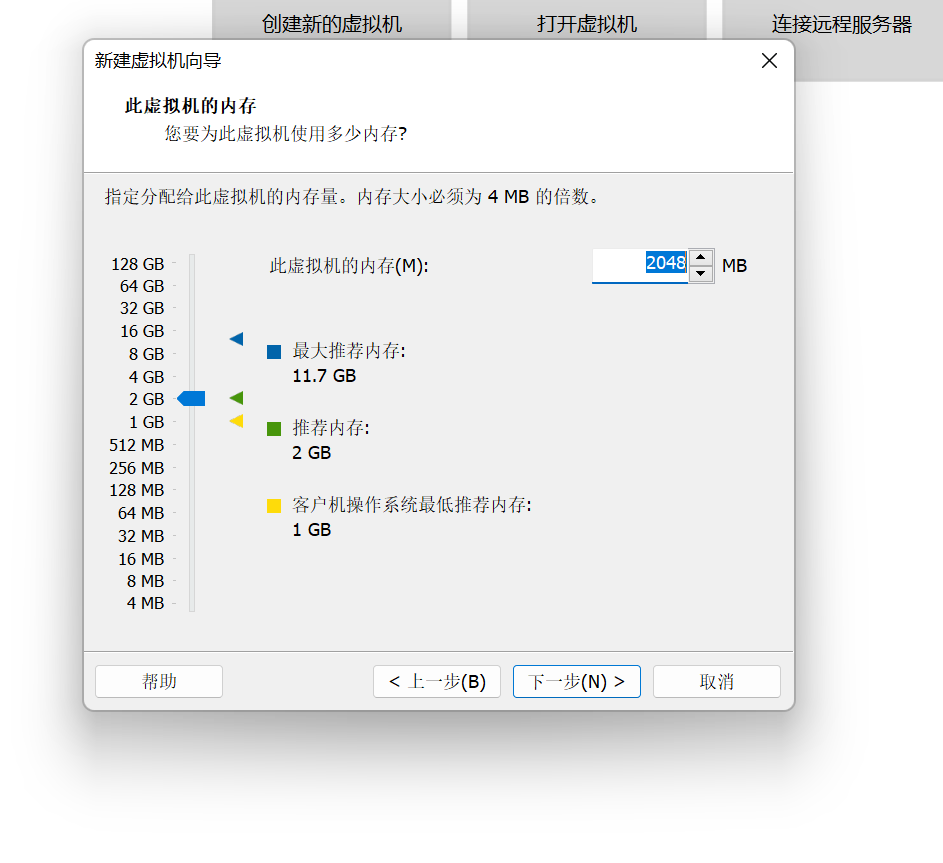Go back with 上一步(B) button

(x=437, y=681)
